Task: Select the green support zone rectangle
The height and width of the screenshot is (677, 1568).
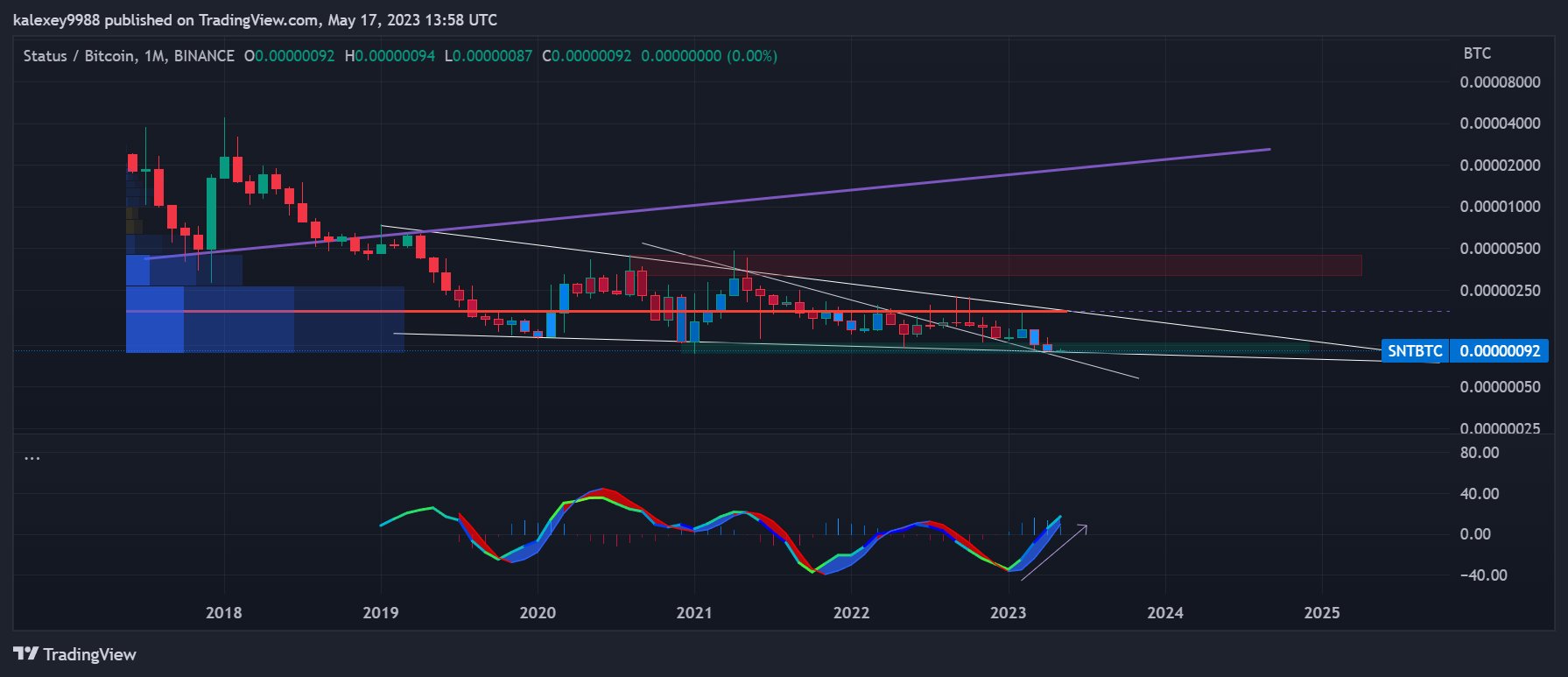Action: pos(995,348)
